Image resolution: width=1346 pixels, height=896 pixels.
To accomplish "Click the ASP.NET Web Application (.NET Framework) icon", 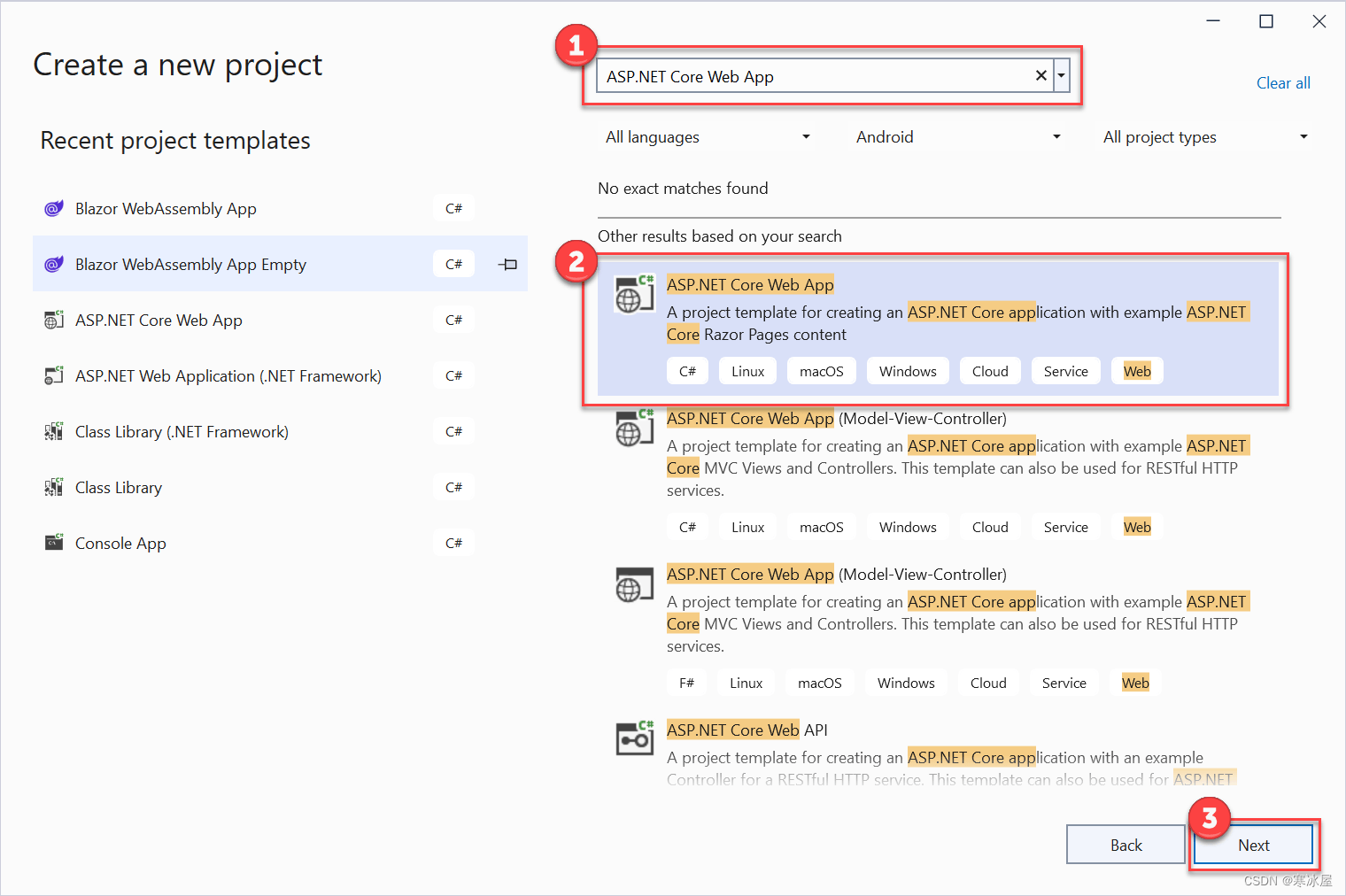I will pos(53,375).
